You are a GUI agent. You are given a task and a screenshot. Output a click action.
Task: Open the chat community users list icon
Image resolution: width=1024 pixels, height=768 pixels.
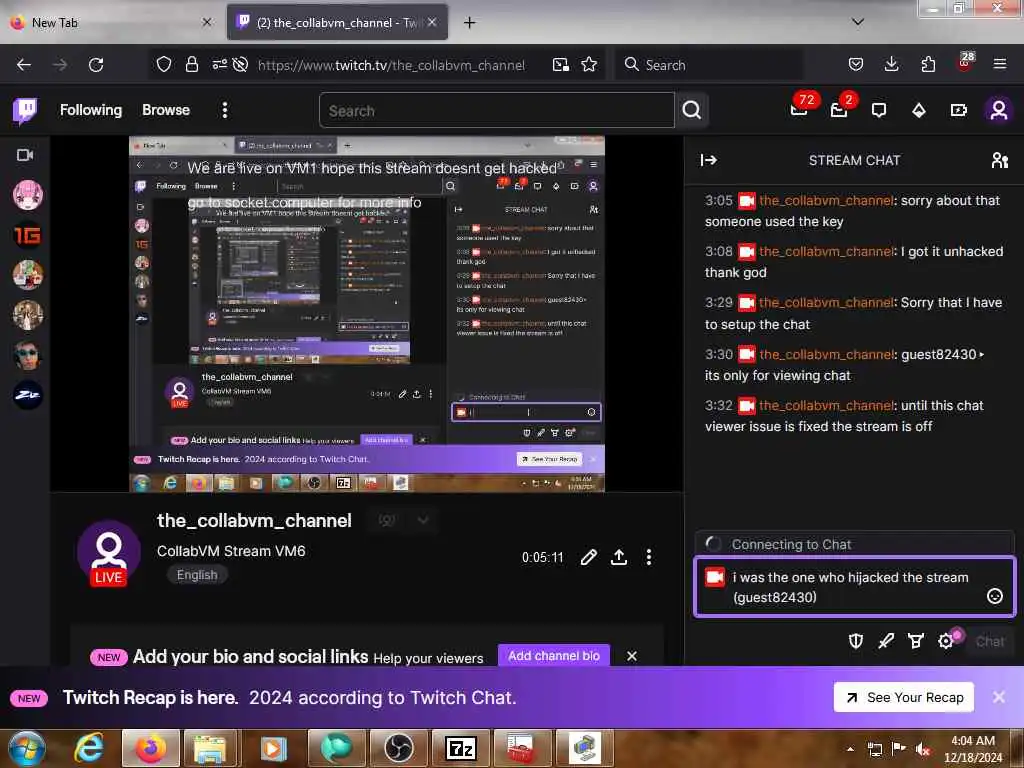pyautogui.click(x=999, y=160)
